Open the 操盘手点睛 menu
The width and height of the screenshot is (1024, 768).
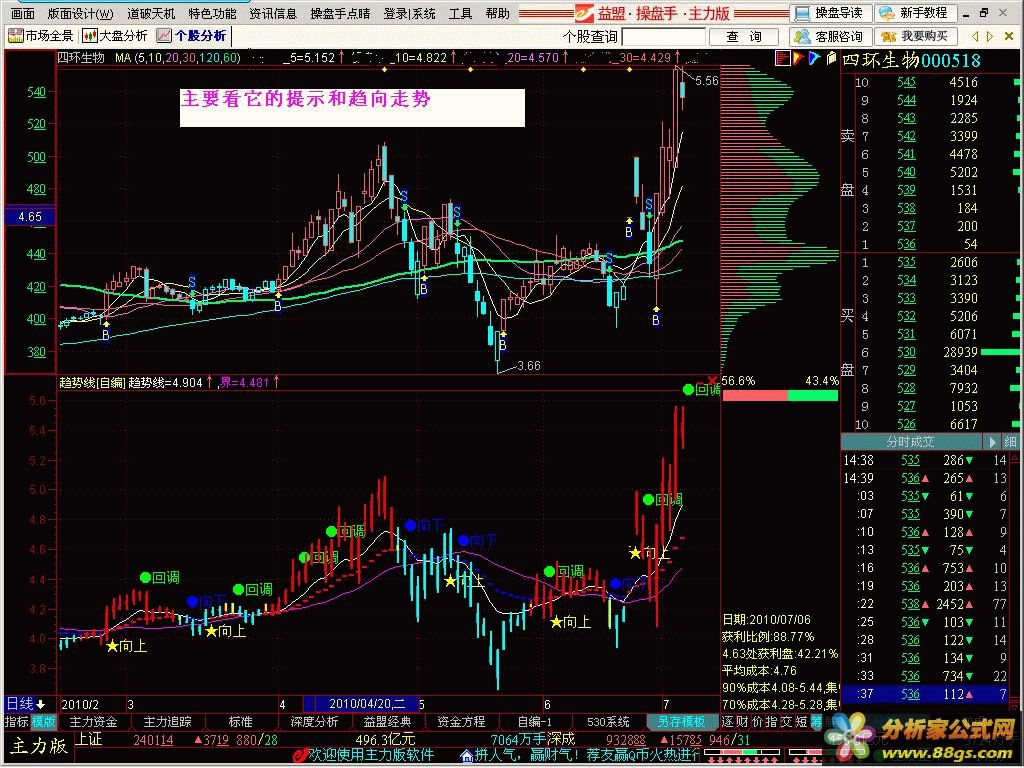coord(340,13)
